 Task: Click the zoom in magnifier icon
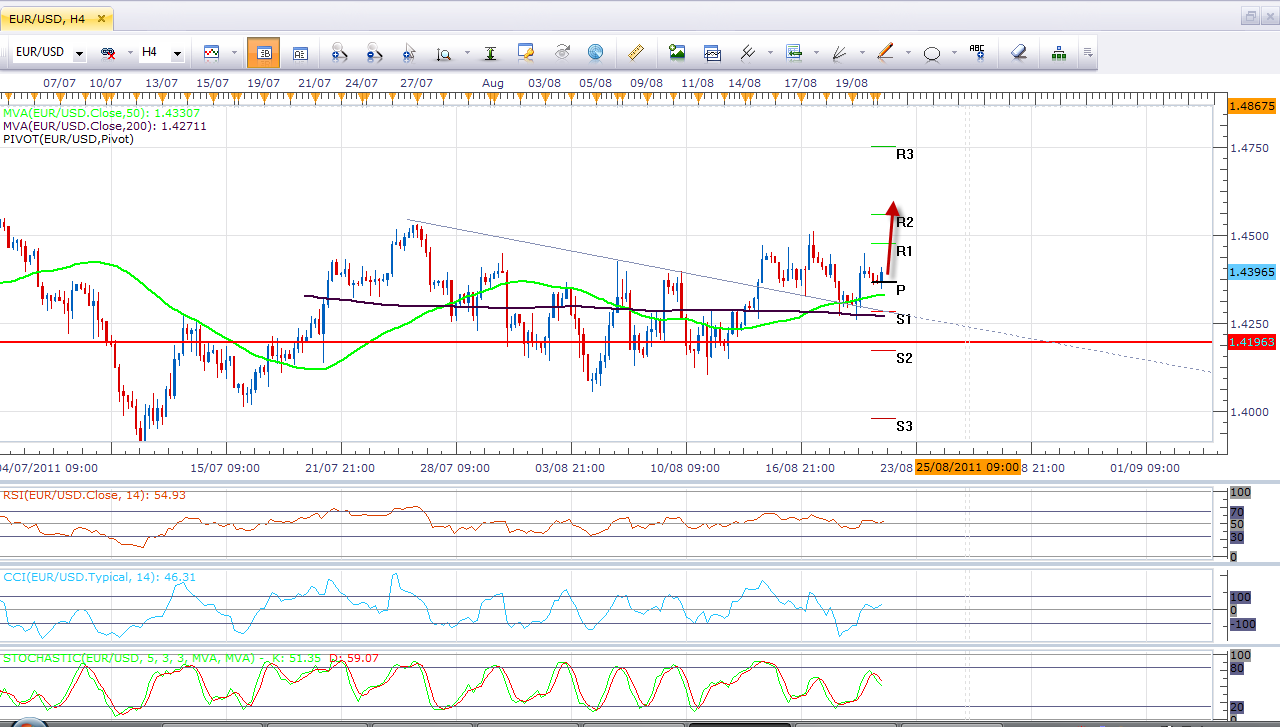tap(339, 53)
